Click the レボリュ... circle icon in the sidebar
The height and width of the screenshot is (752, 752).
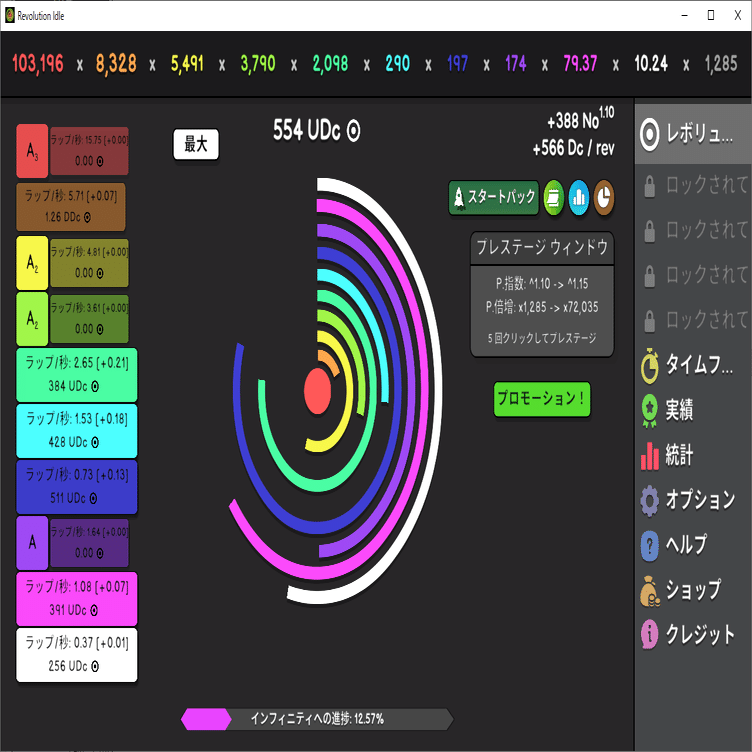[649, 135]
